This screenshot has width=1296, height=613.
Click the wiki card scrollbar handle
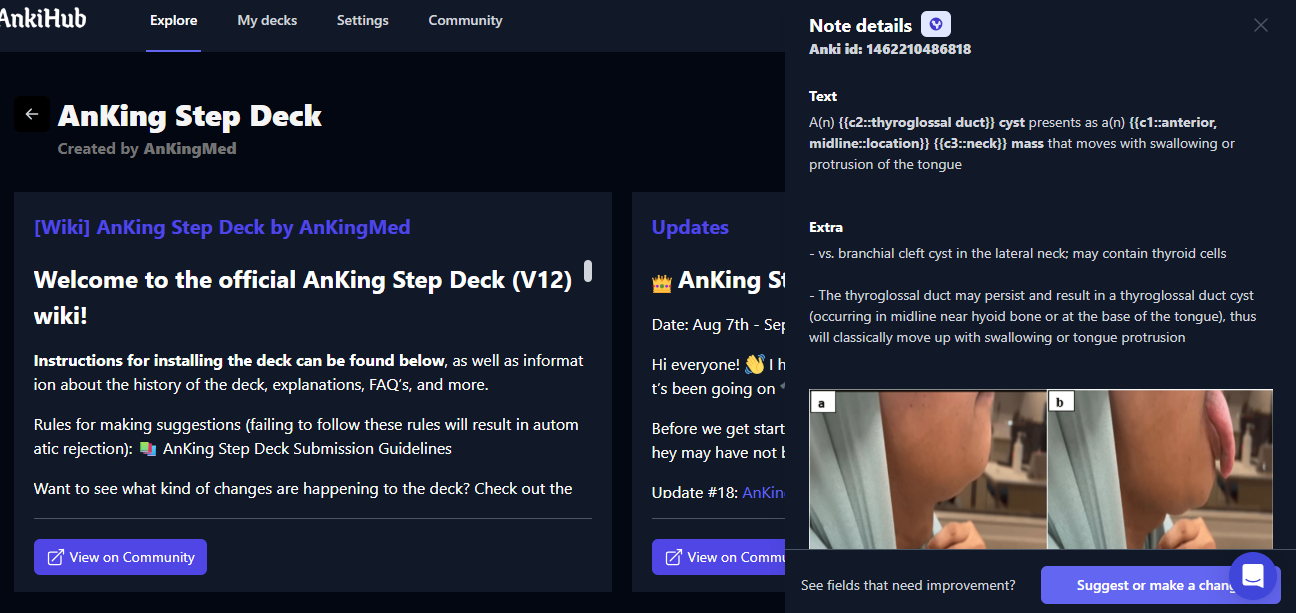(588, 271)
